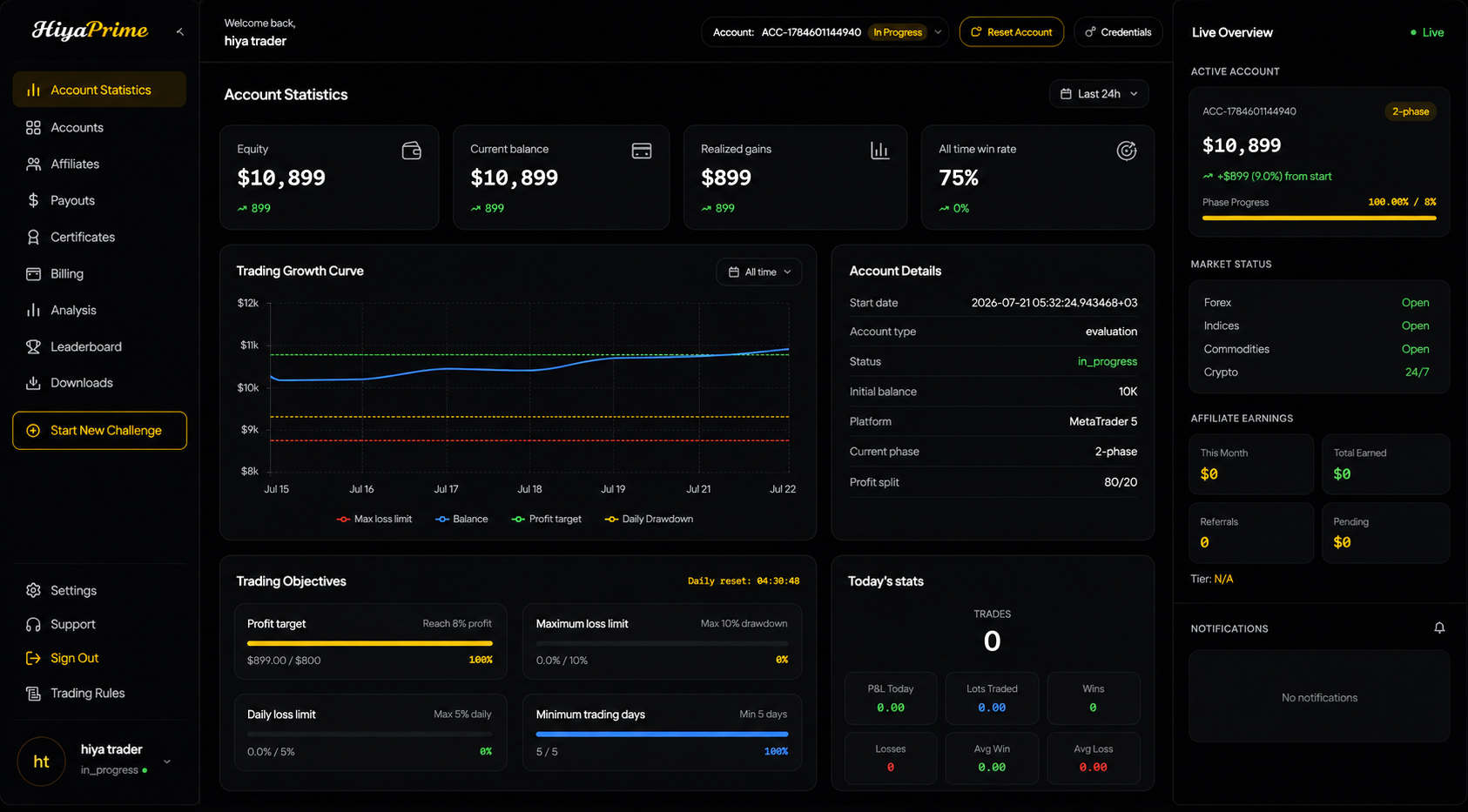
Task: Open Account Statistics from the sidebar
Action: tap(99, 90)
